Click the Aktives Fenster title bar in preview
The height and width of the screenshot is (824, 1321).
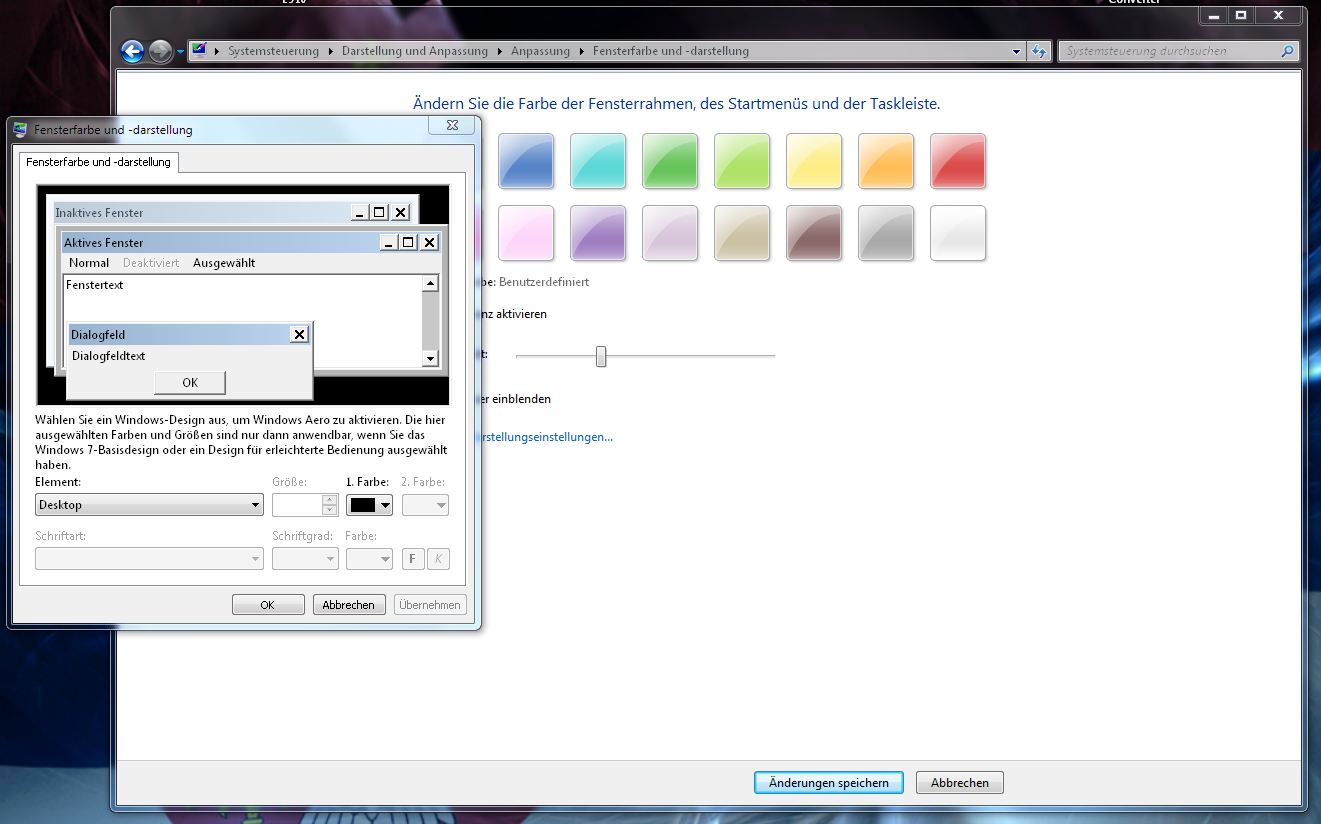click(251, 242)
